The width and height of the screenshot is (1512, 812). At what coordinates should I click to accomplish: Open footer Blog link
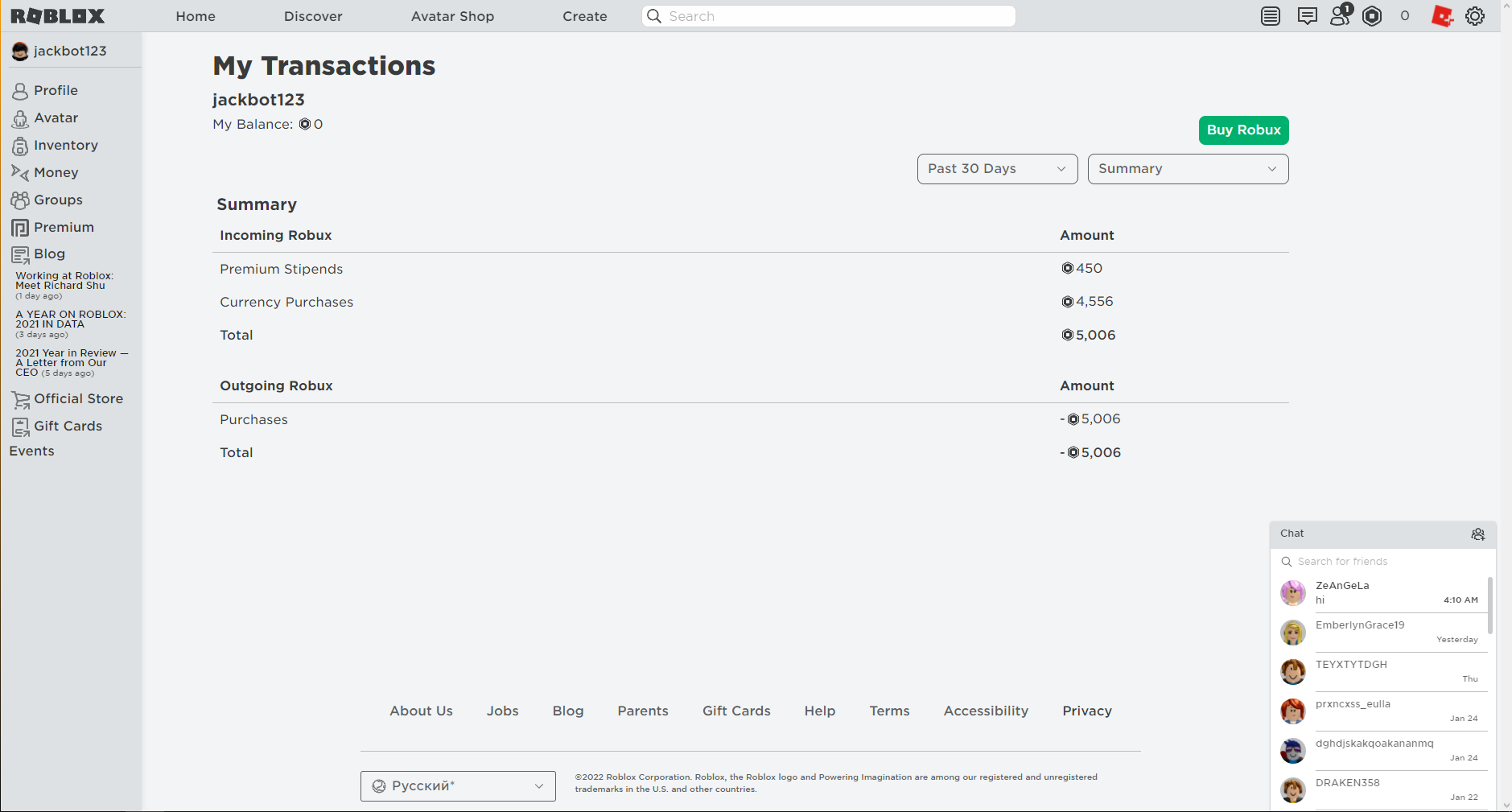coord(568,711)
